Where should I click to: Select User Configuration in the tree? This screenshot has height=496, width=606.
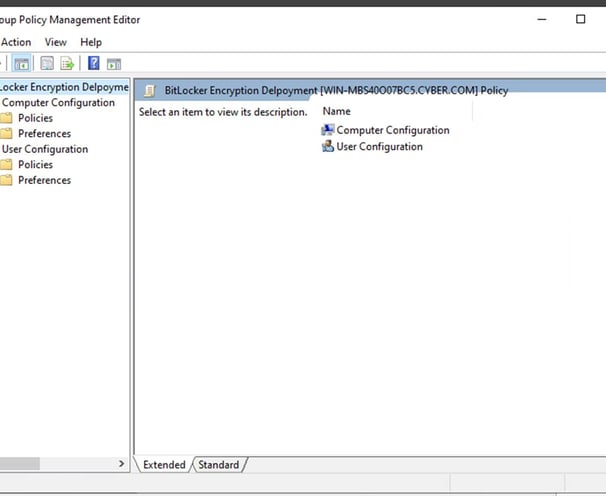pos(45,149)
